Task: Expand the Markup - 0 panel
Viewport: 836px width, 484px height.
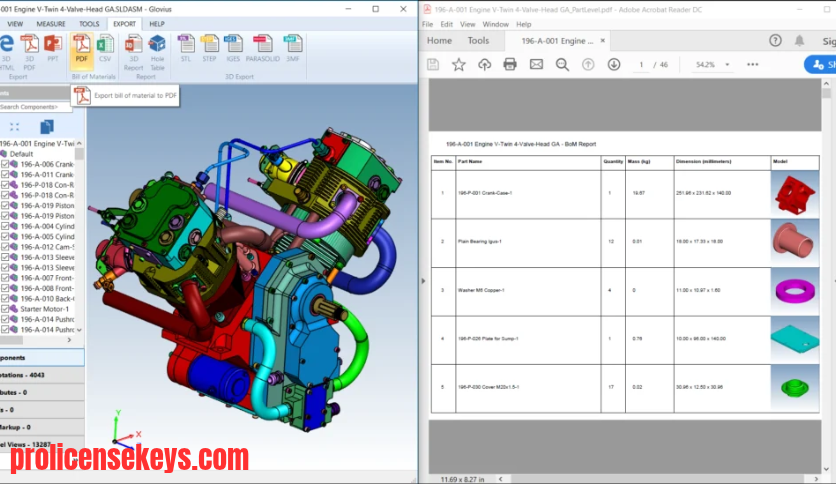Action: pyautogui.click(x=42, y=427)
